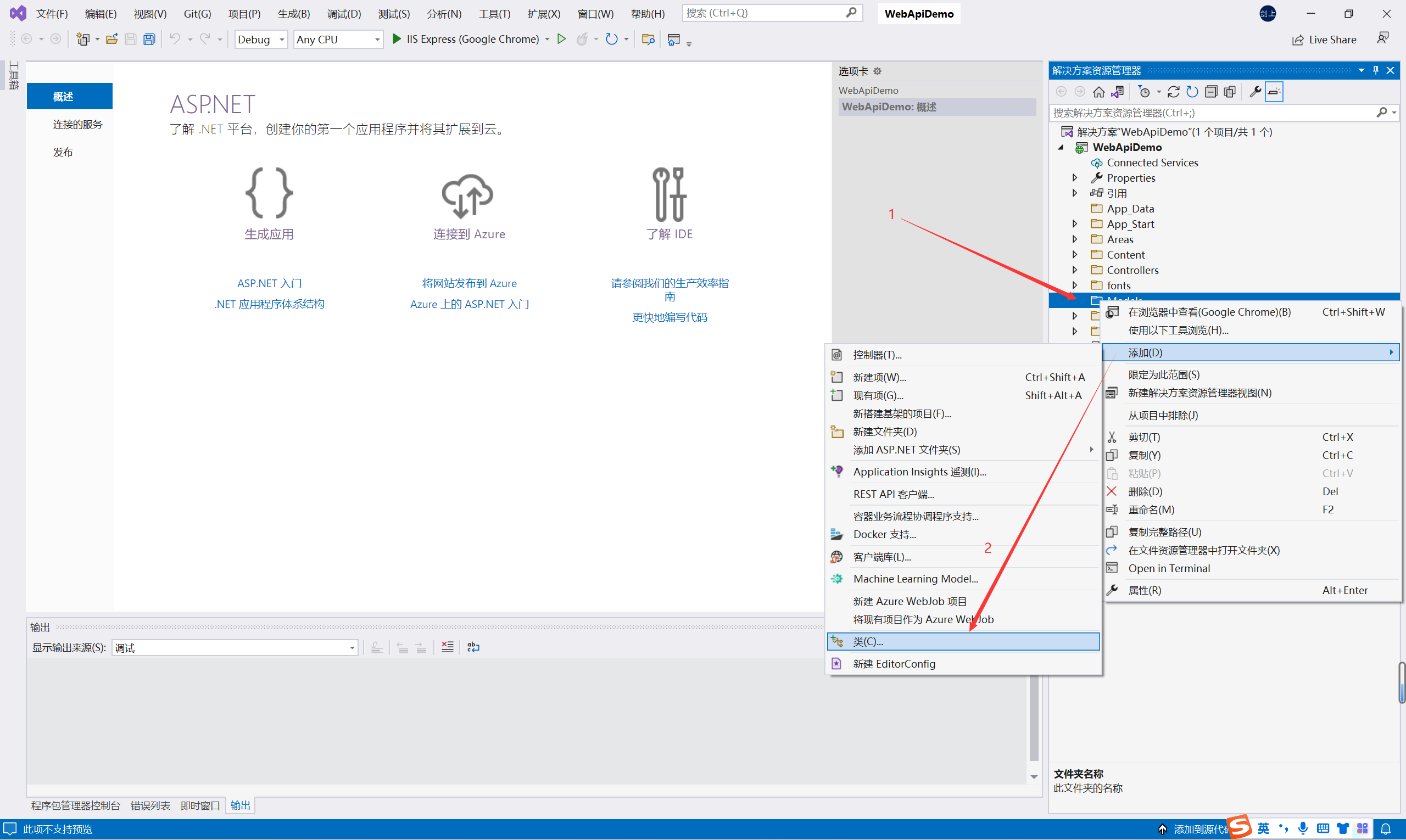Expand the Content folder in tree
1406x840 pixels.
(x=1075, y=255)
